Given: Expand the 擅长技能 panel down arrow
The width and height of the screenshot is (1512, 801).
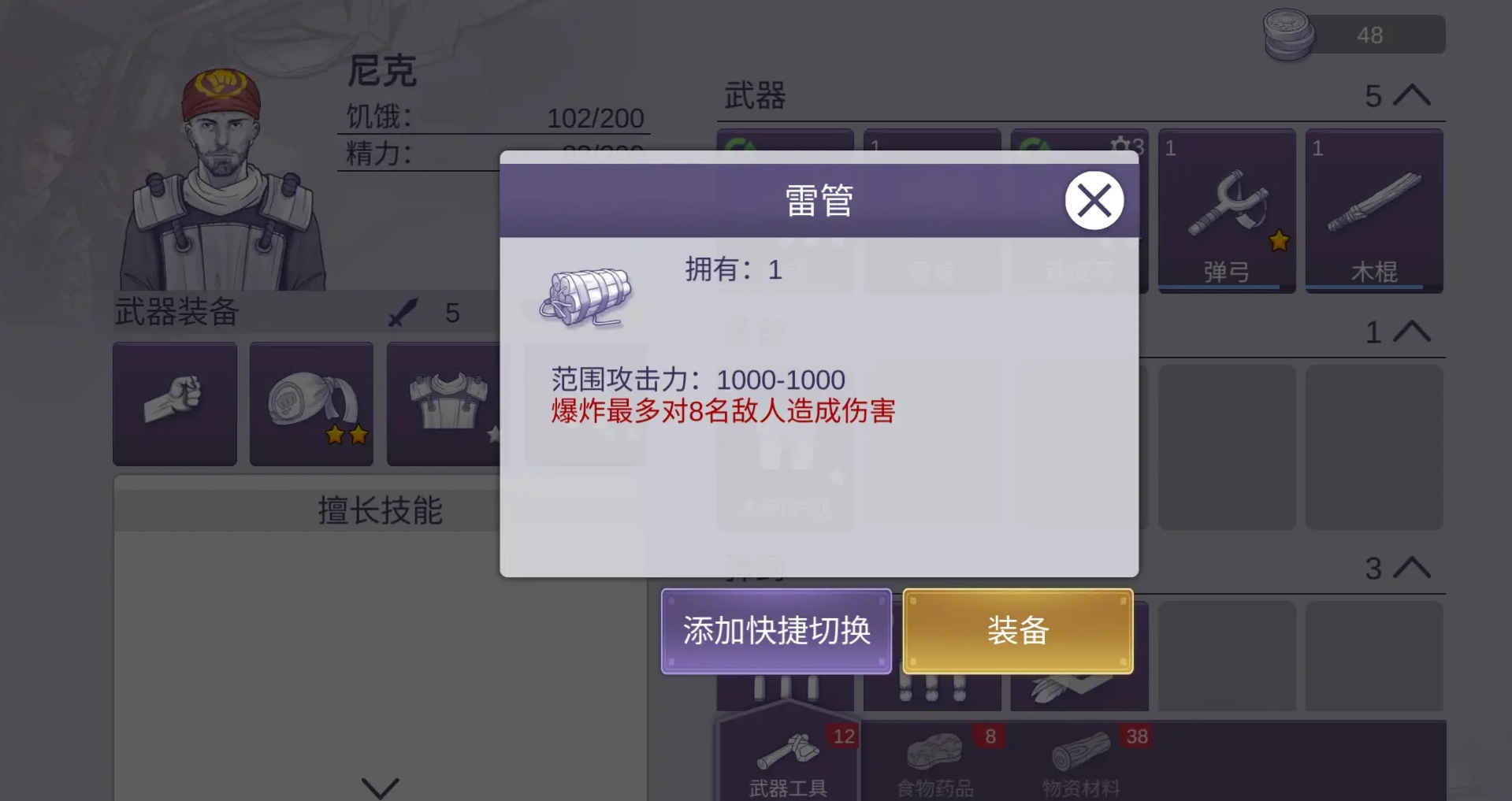Looking at the screenshot, I should (x=380, y=787).
